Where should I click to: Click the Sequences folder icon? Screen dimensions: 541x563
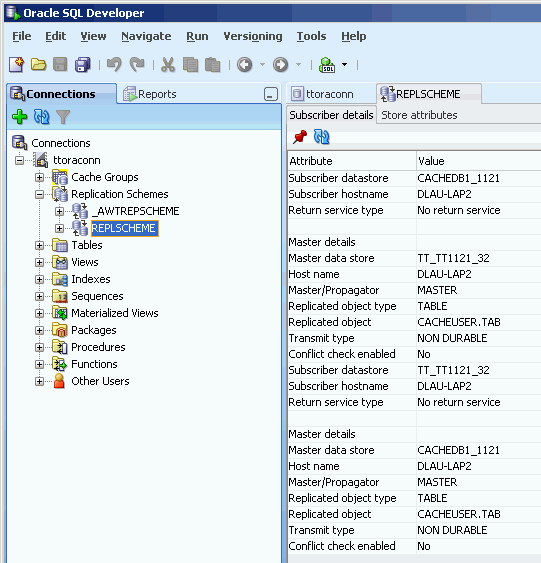click(x=60, y=296)
